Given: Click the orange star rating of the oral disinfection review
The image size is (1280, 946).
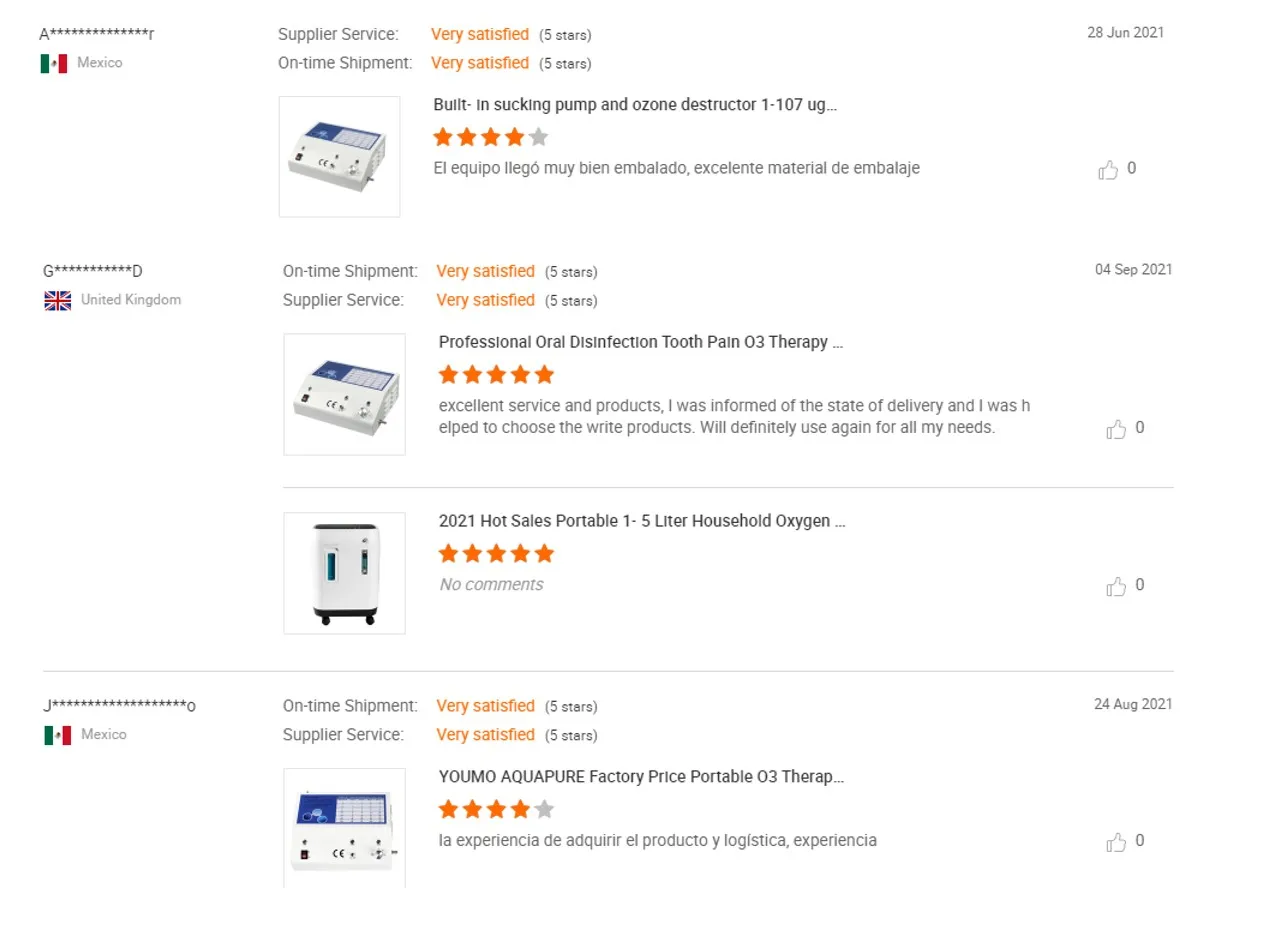Looking at the screenshot, I should [x=496, y=373].
